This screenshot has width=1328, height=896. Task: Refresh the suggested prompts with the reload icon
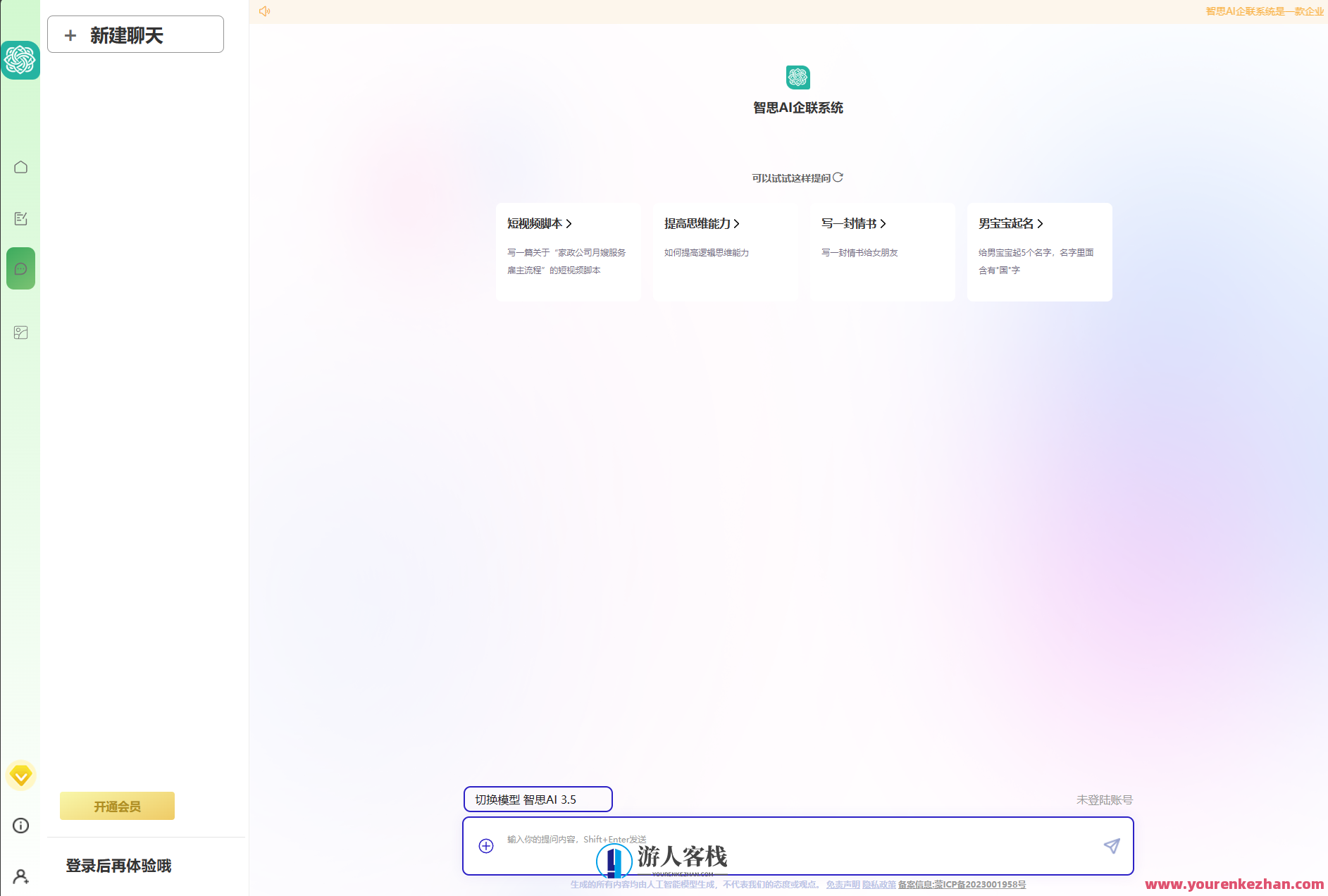coord(838,178)
